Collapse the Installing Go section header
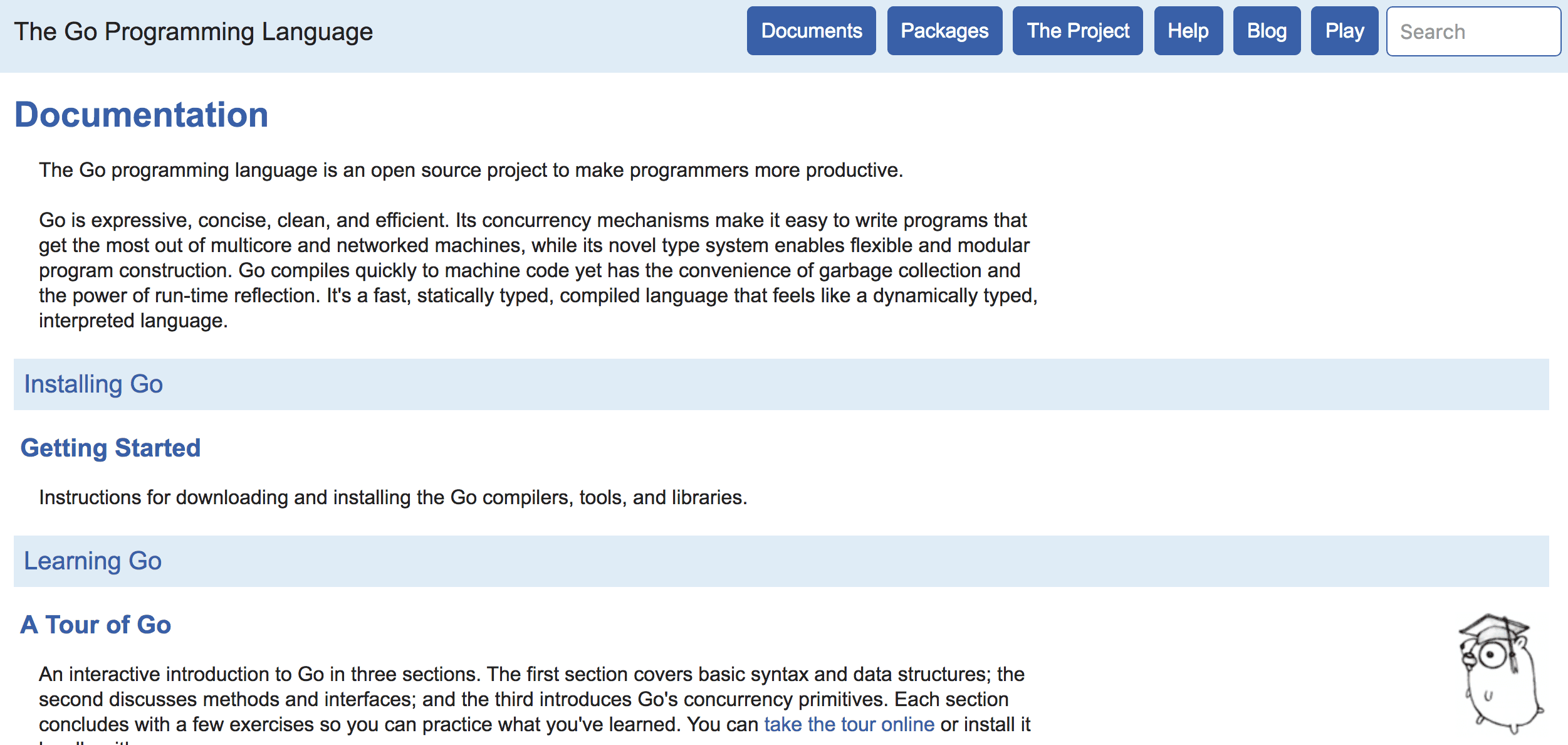1568x745 pixels. click(93, 384)
